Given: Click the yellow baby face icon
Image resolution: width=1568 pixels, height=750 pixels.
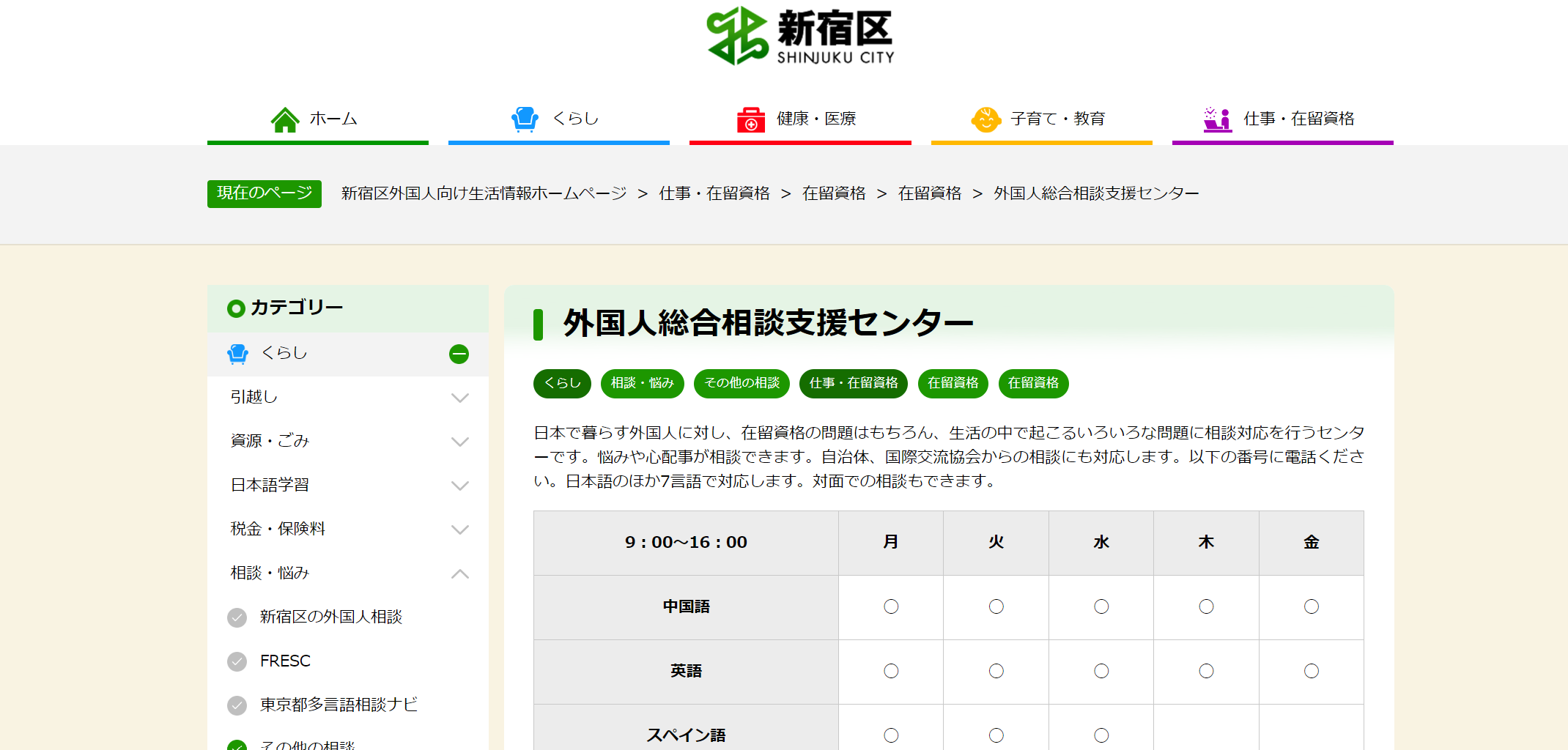Looking at the screenshot, I should 985,119.
